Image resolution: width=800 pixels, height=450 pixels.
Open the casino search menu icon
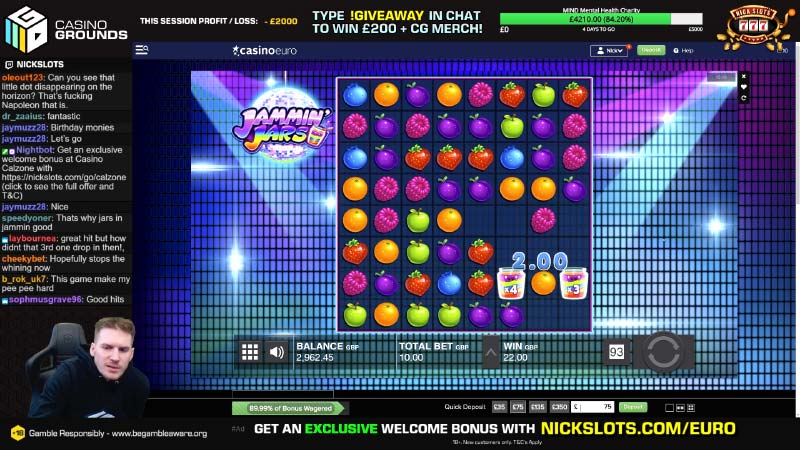141,49
